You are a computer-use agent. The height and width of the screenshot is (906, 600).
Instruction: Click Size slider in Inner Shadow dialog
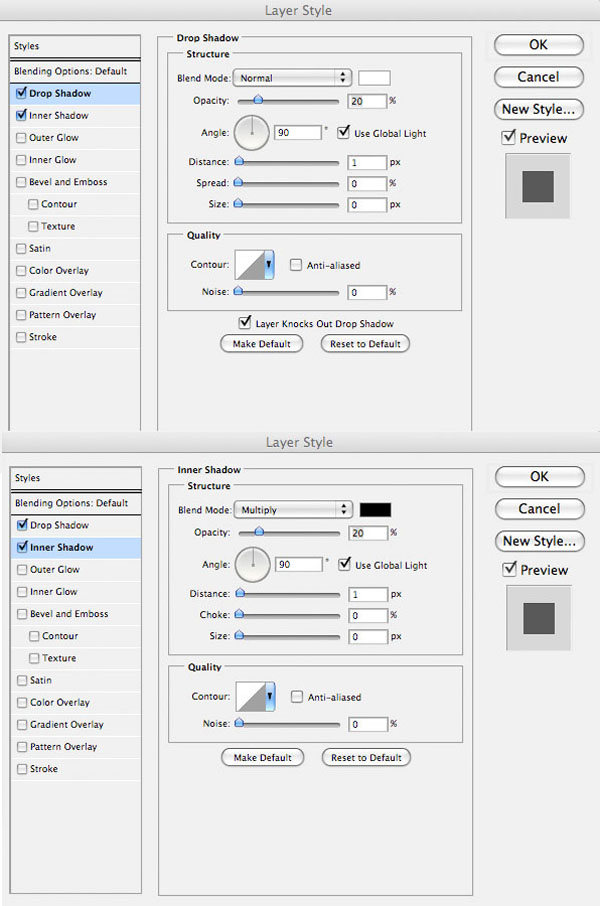288,636
